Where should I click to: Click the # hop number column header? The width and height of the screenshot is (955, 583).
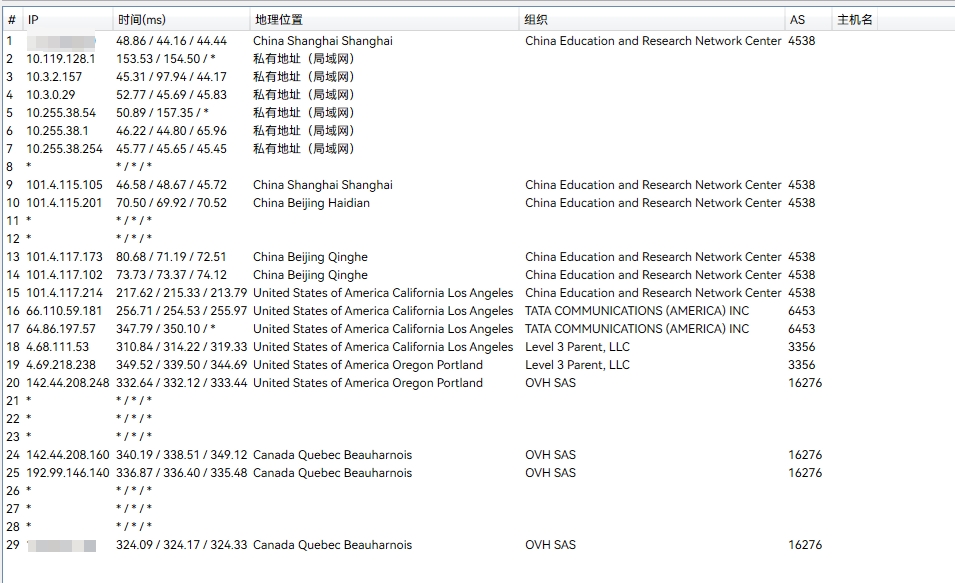tap(11, 20)
